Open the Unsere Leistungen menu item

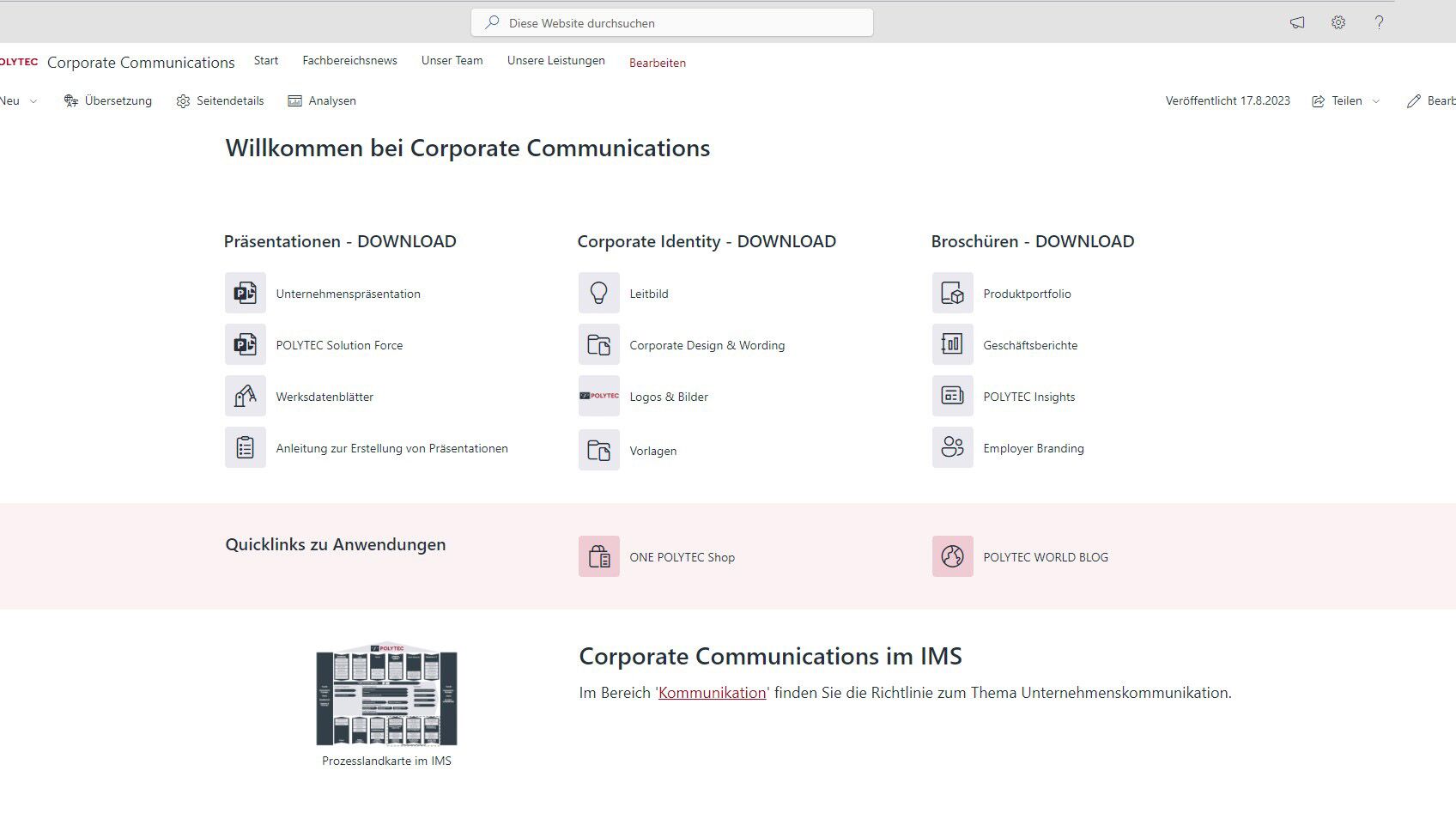pyautogui.click(x=556, y=60)
